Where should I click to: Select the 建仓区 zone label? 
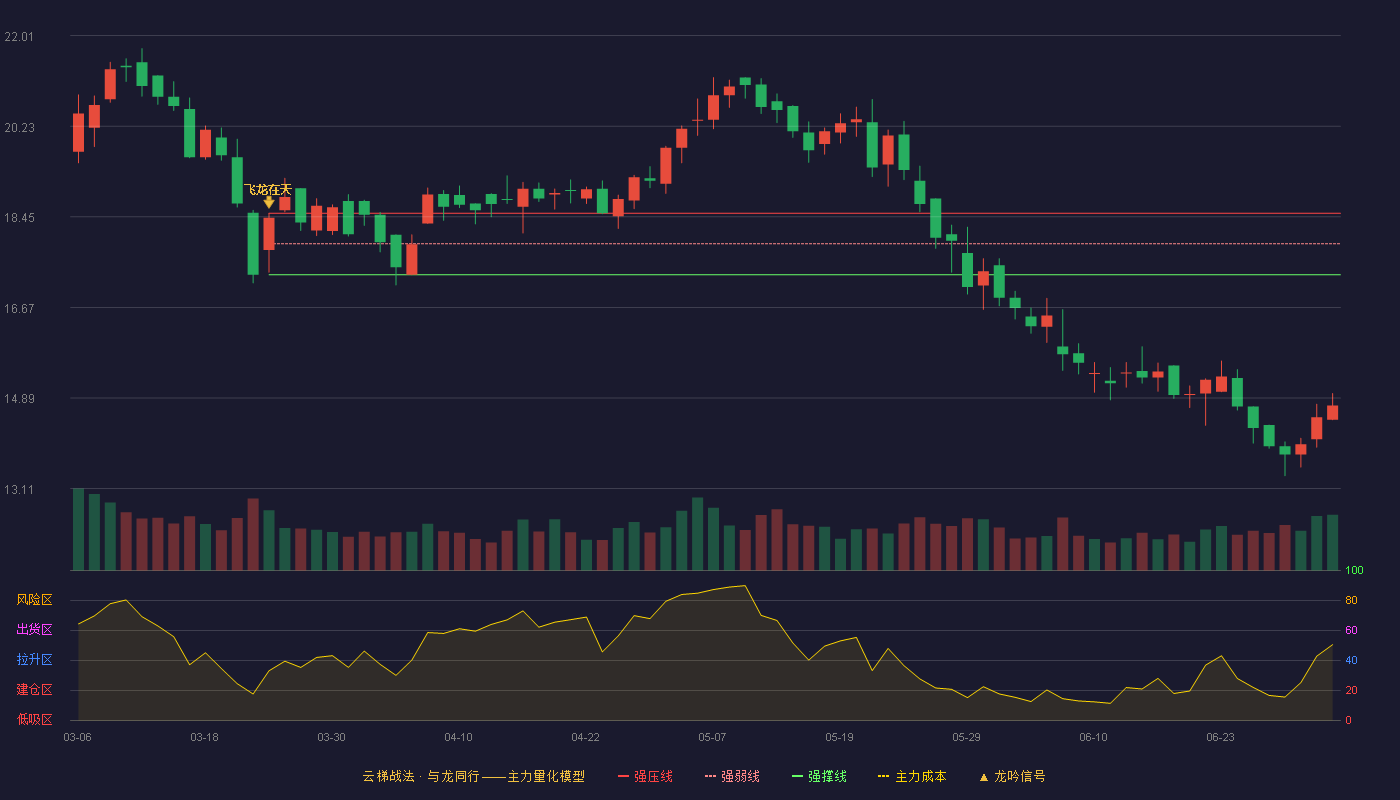pyautogui.click(x=34, y=690)
